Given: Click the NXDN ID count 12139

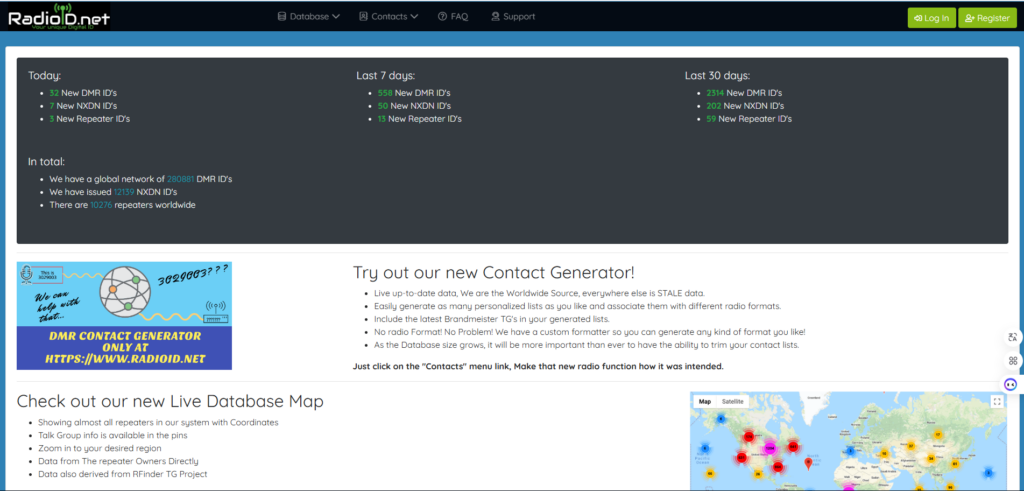Looking at the screenshot, I should tap(124, 192).
